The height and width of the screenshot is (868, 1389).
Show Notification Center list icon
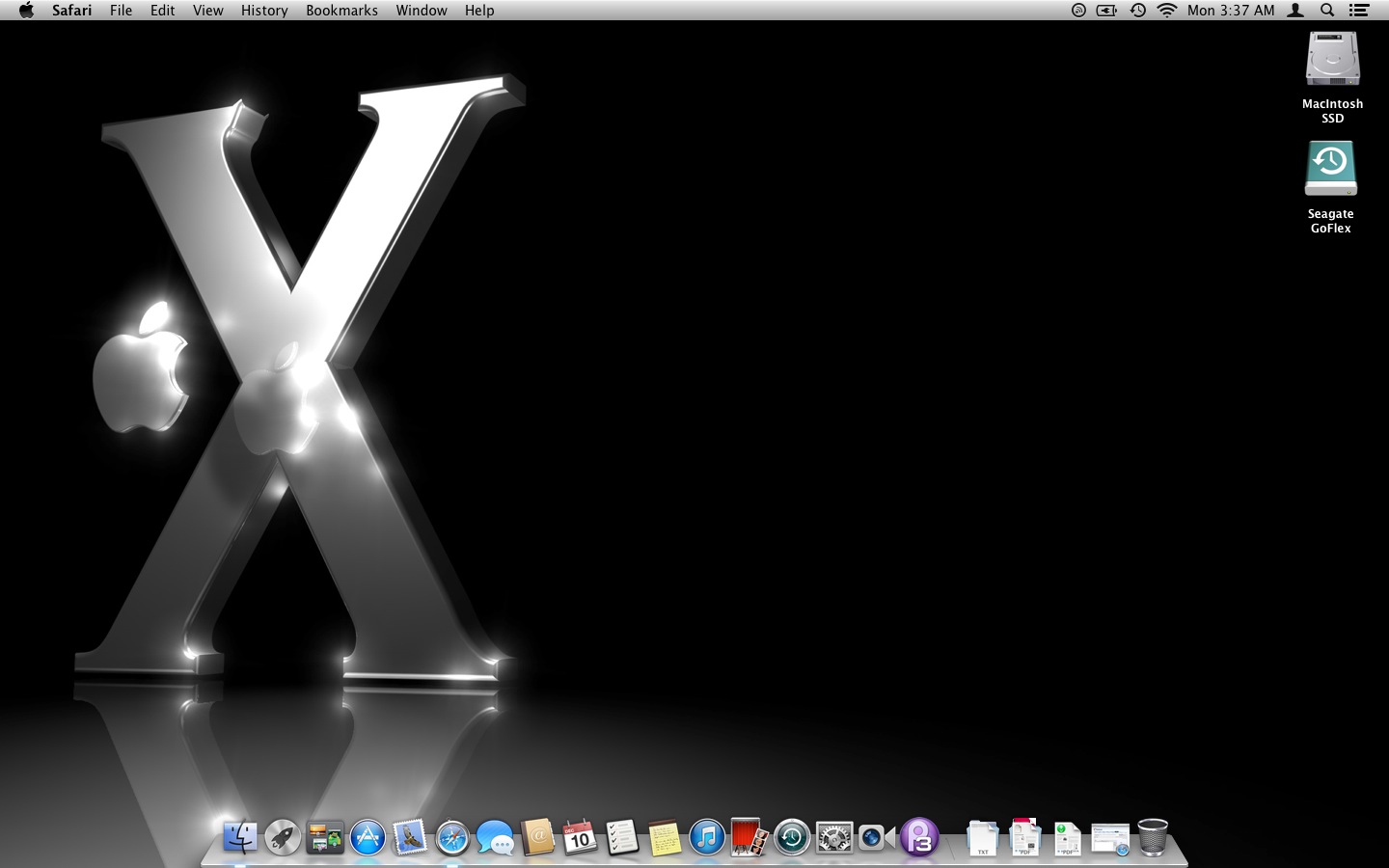click(1359, 11)
